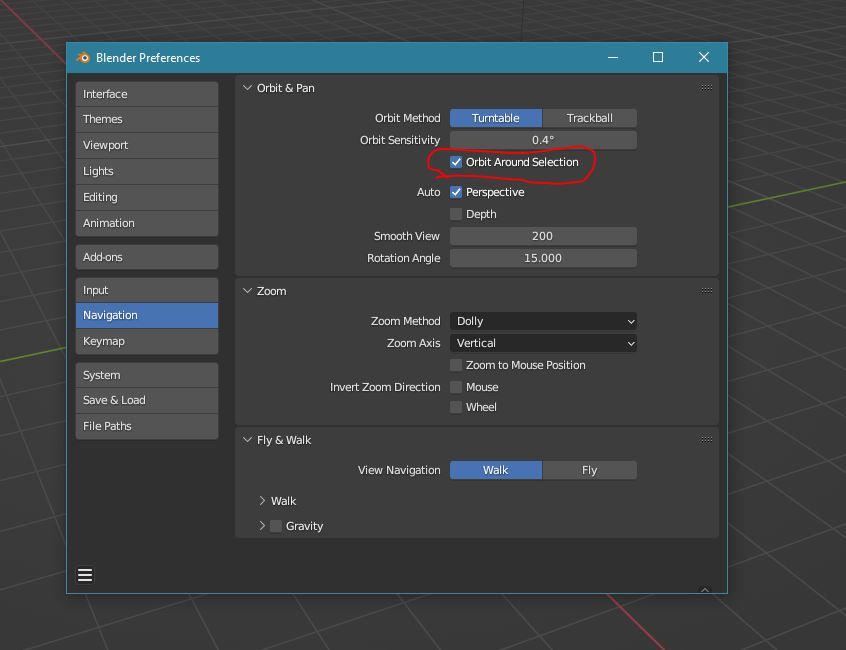Viewport: 846px width, 650px height.
Task: Open the System preferences tab
Action: tap(147, 375)
